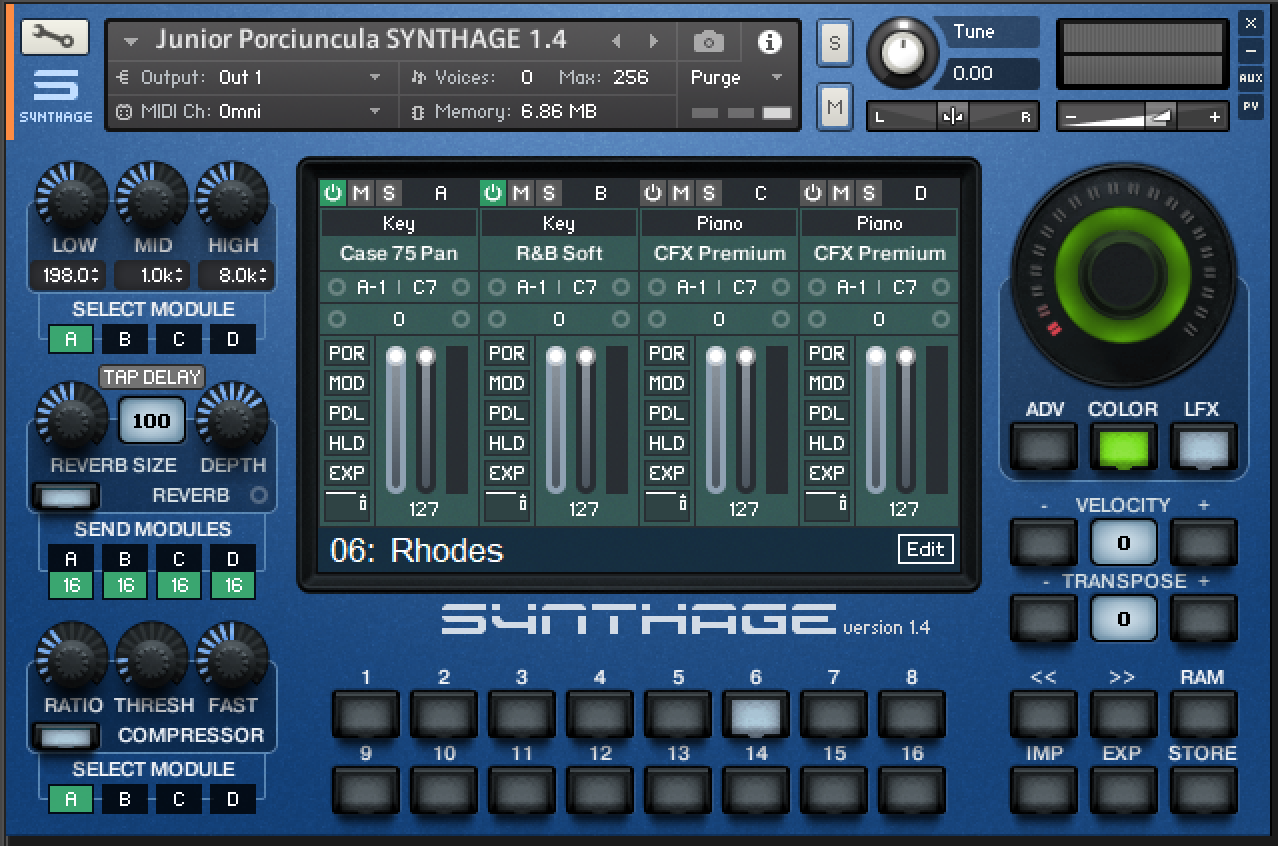Toggle power on layer D
This screenshot has width=1278, height=846.
(x=813, y=193)
